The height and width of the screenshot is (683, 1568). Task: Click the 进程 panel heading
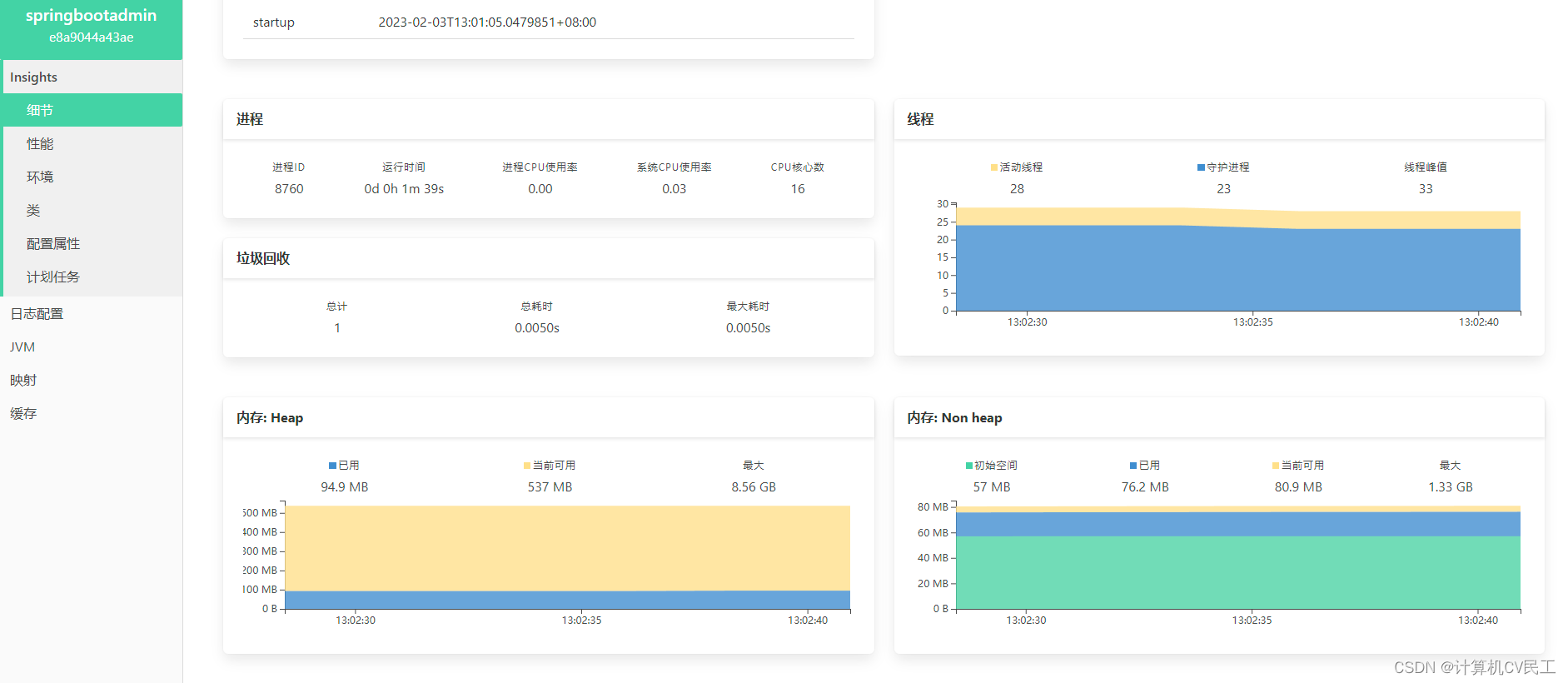tap(250, 119)
